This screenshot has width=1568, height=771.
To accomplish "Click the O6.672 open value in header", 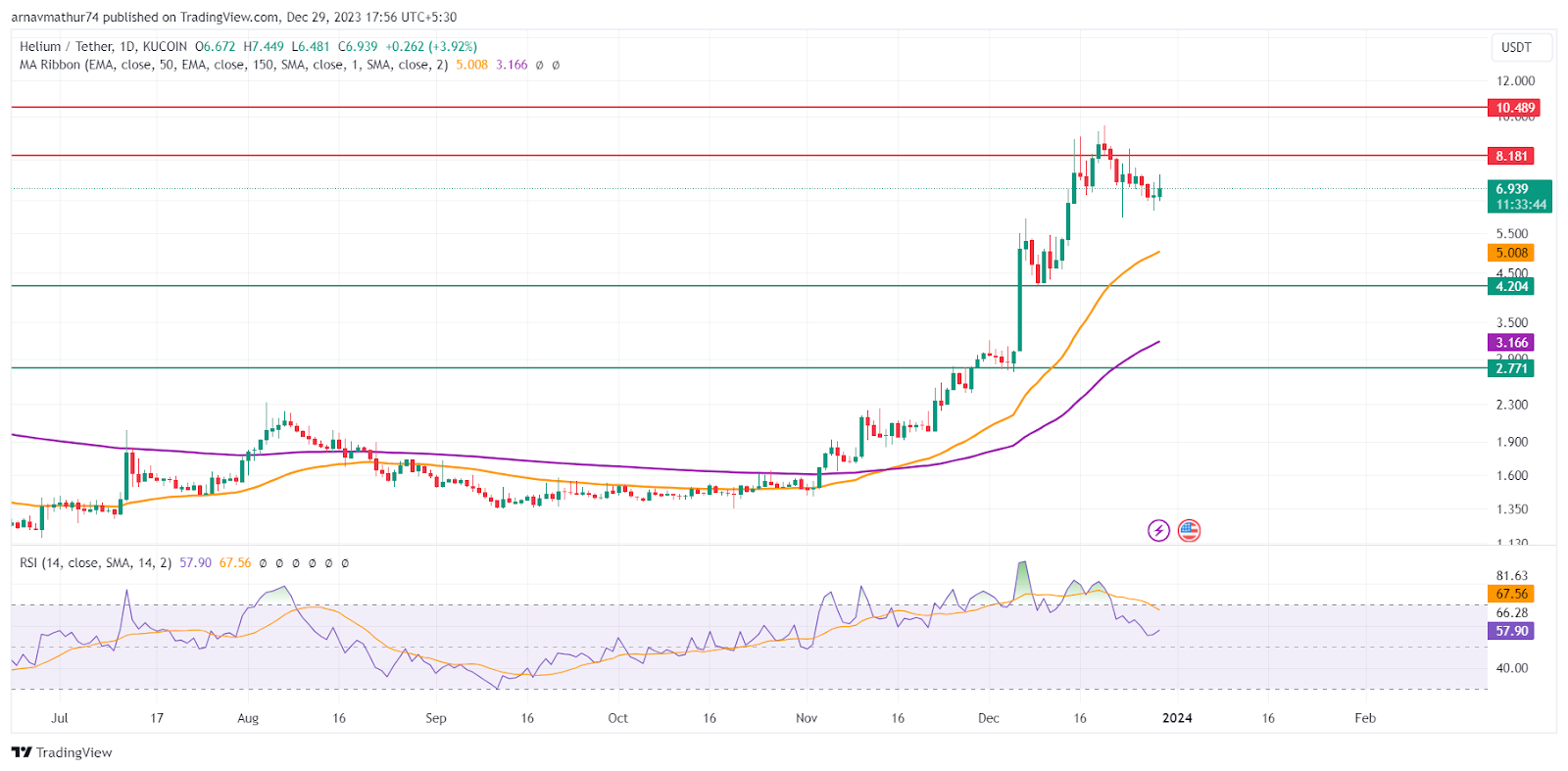I will pyautogui.click(x=216, y=46).
